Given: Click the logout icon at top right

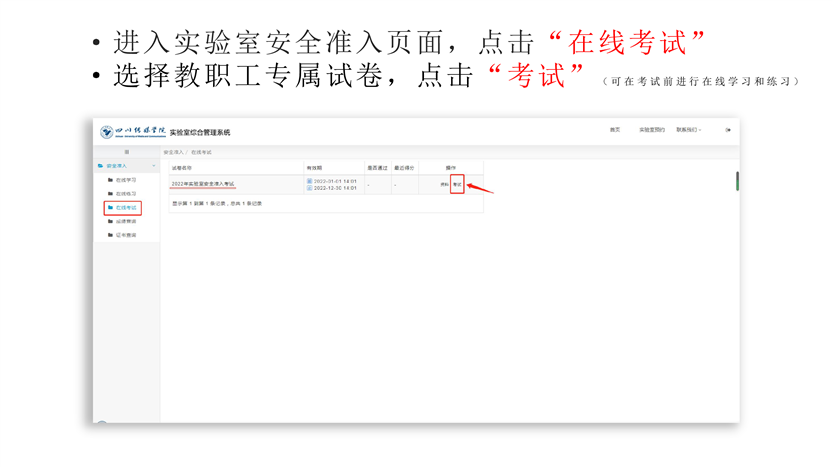Looking at the screenshot, I should click(x=728, y=130).
